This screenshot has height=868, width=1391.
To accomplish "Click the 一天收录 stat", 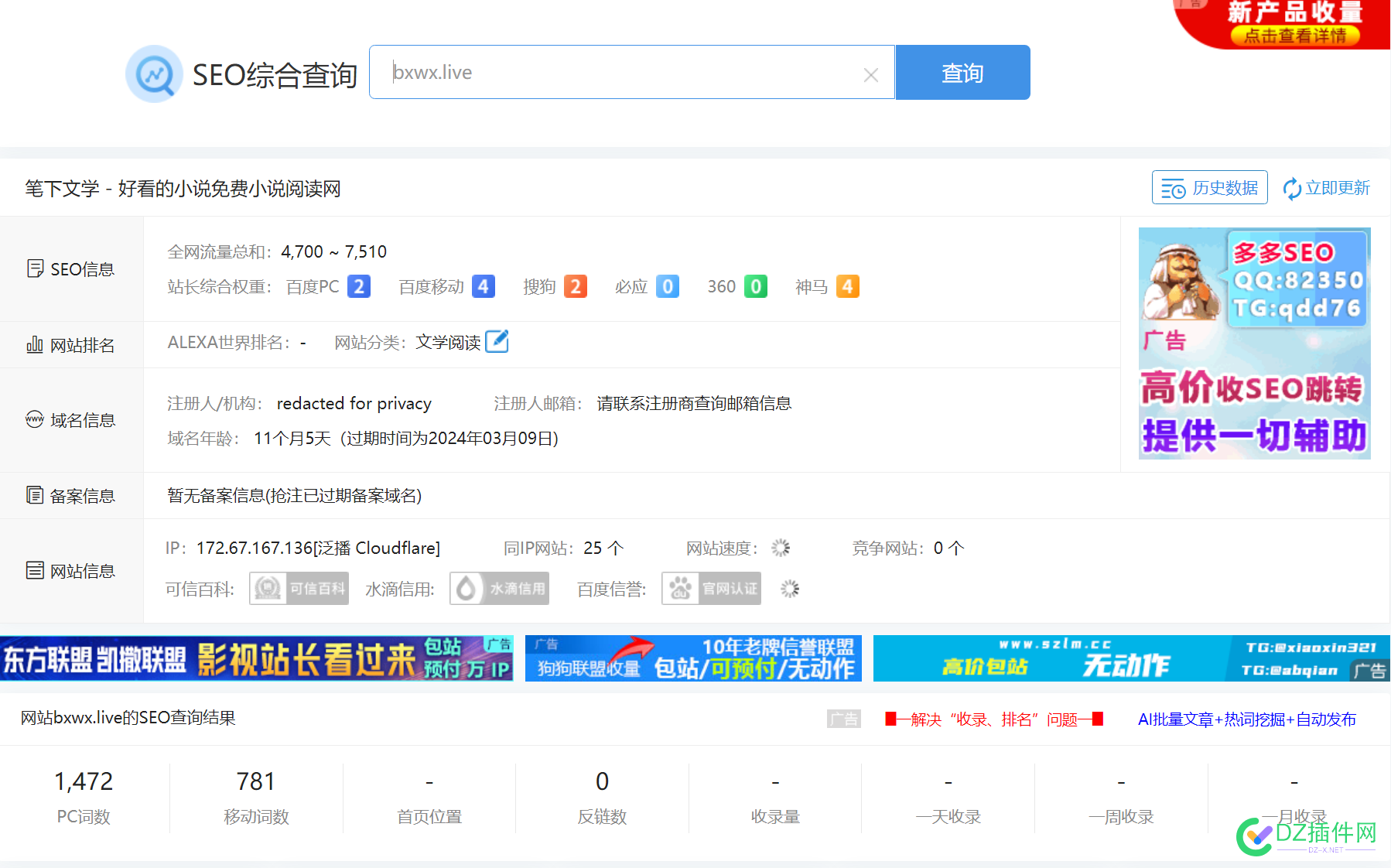I will [x=948, y=797].
